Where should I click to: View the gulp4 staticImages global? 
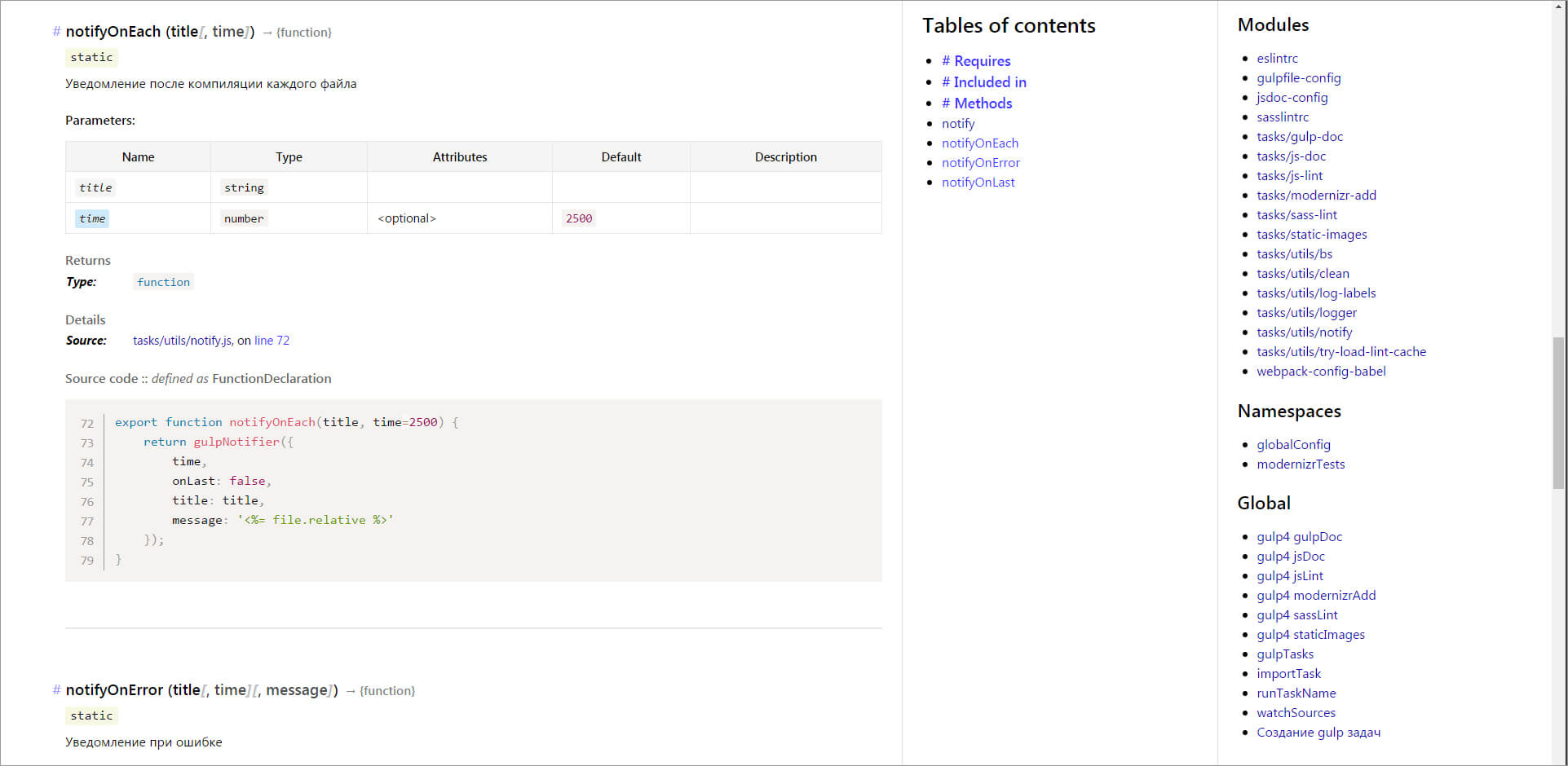(x=1310, y=635)
